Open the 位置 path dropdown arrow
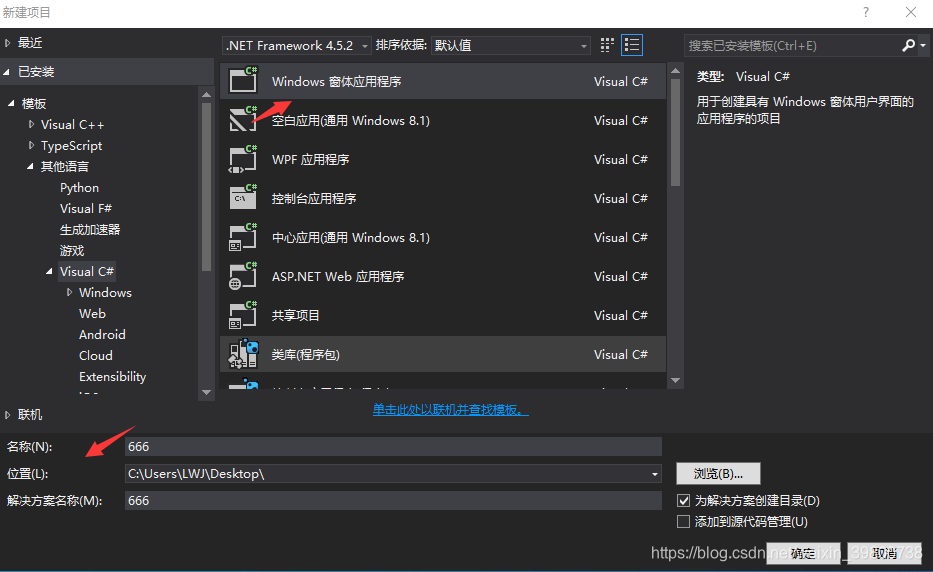Viewport: 933px width, 572px height. (x=655, y=474)
